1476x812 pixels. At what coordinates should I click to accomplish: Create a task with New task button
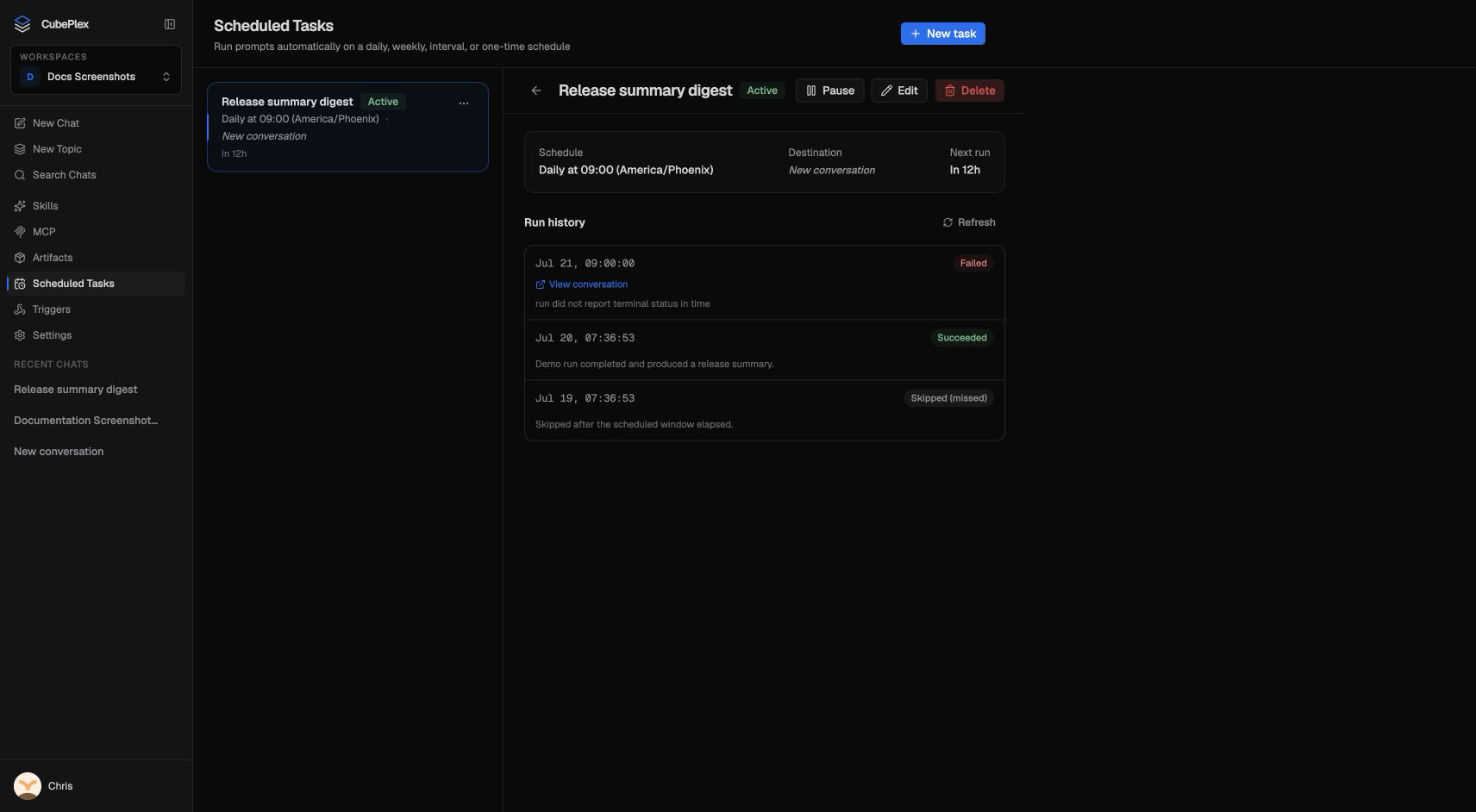(942, 34)
